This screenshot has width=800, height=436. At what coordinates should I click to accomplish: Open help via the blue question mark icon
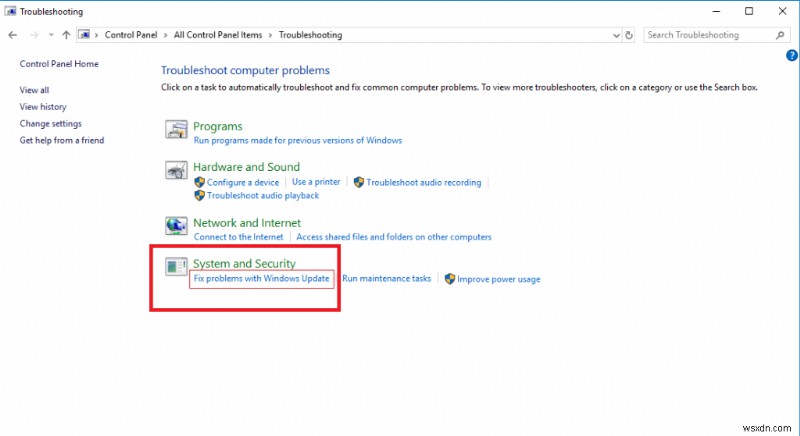click(x=792, y=56)
